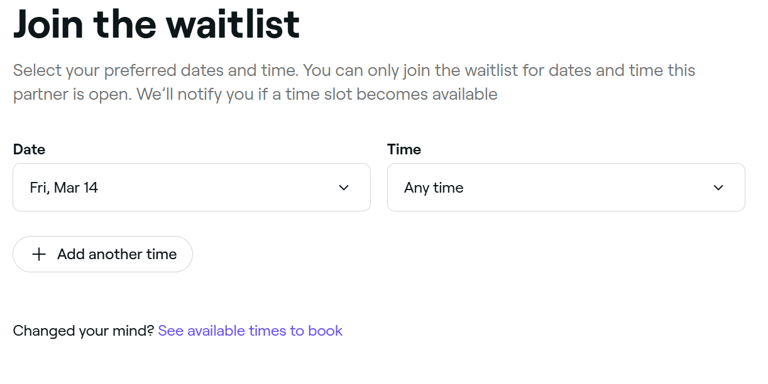768x384 pixels.
Task: Click the Time field label
Action: [404, 149]
